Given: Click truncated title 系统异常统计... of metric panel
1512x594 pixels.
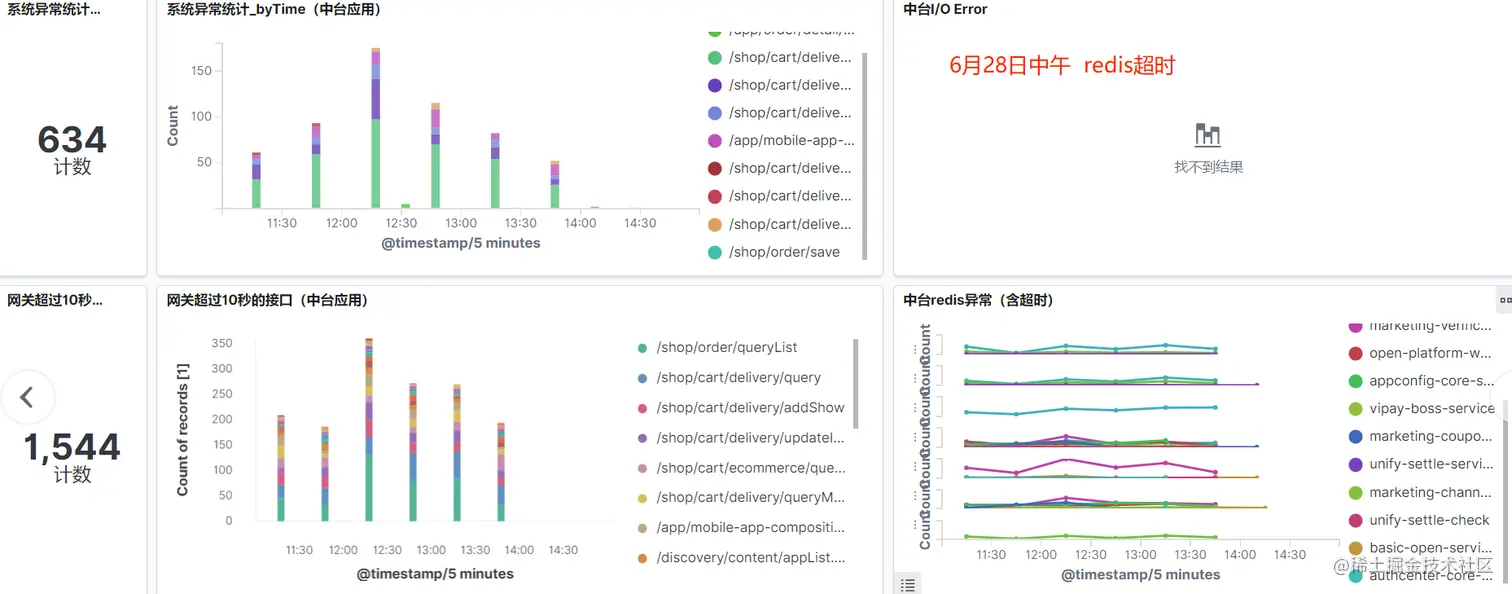Looking at the screenshot, I should click(x=54, y=9).
